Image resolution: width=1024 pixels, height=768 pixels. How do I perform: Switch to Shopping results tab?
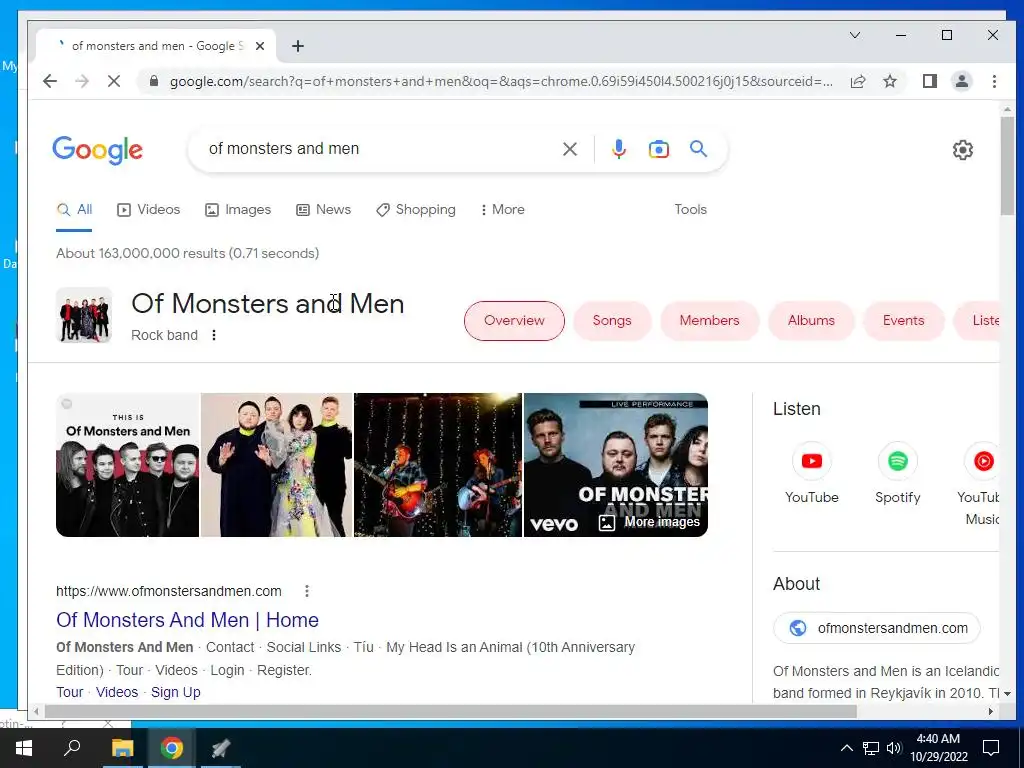[416, 210]
